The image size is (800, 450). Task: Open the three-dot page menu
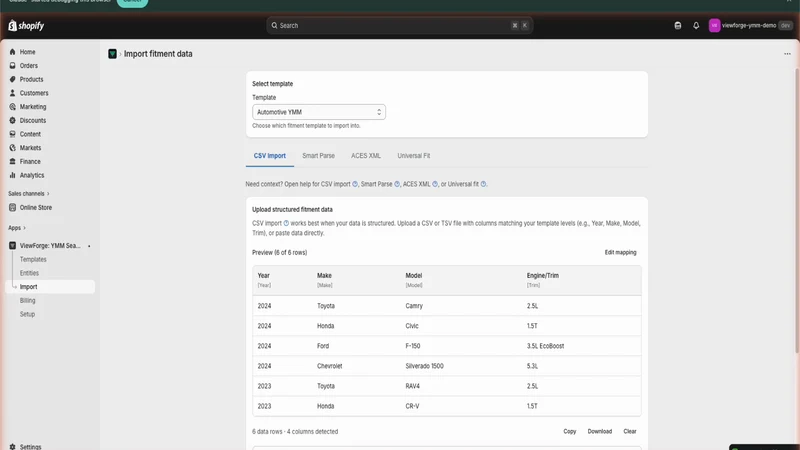(787, 54)
